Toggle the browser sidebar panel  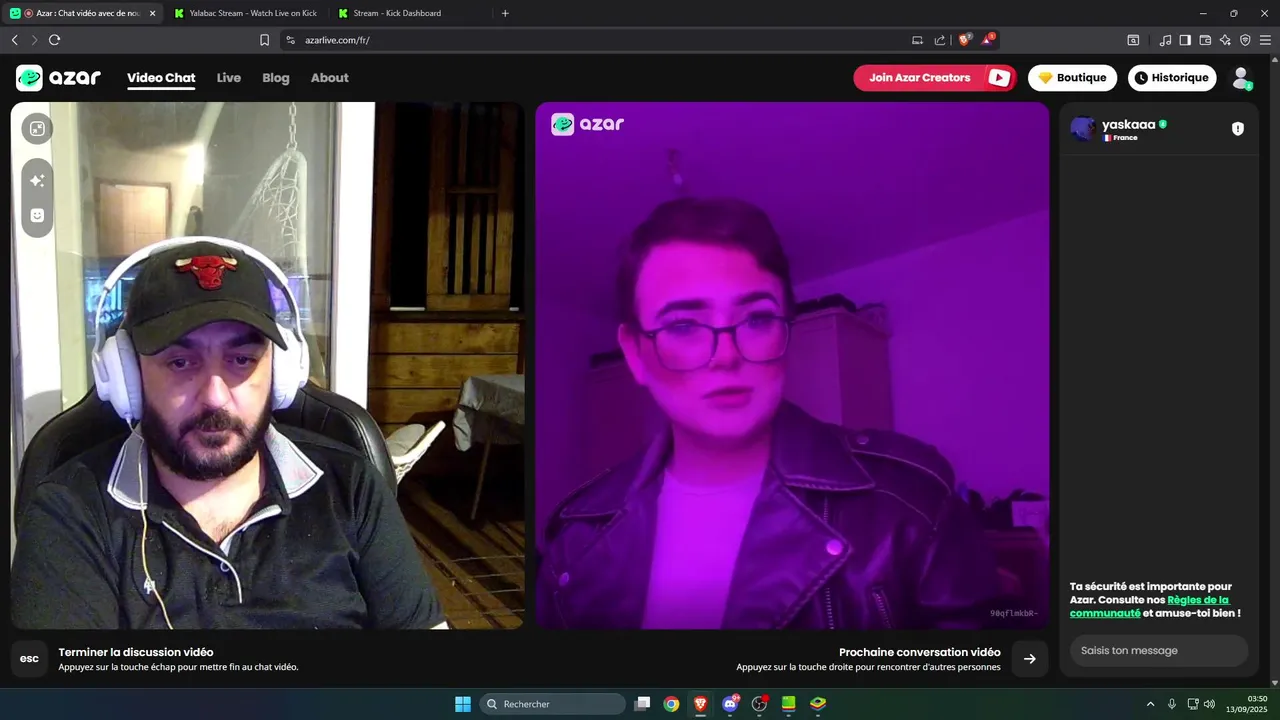[1185, 40]
